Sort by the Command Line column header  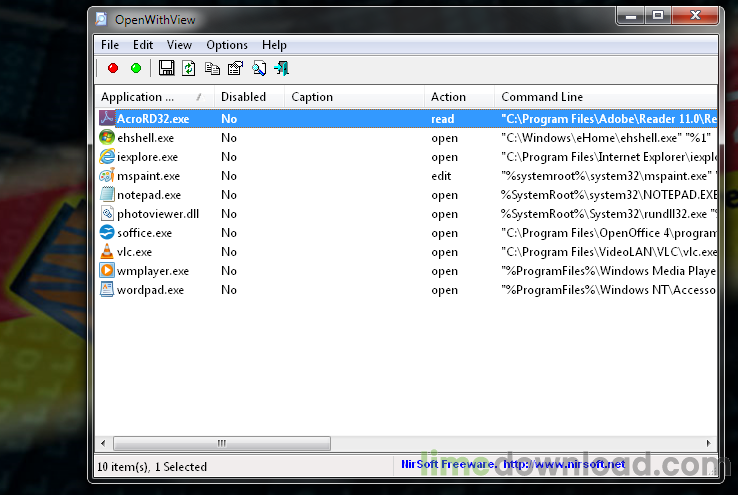click(x=606, y=97)
